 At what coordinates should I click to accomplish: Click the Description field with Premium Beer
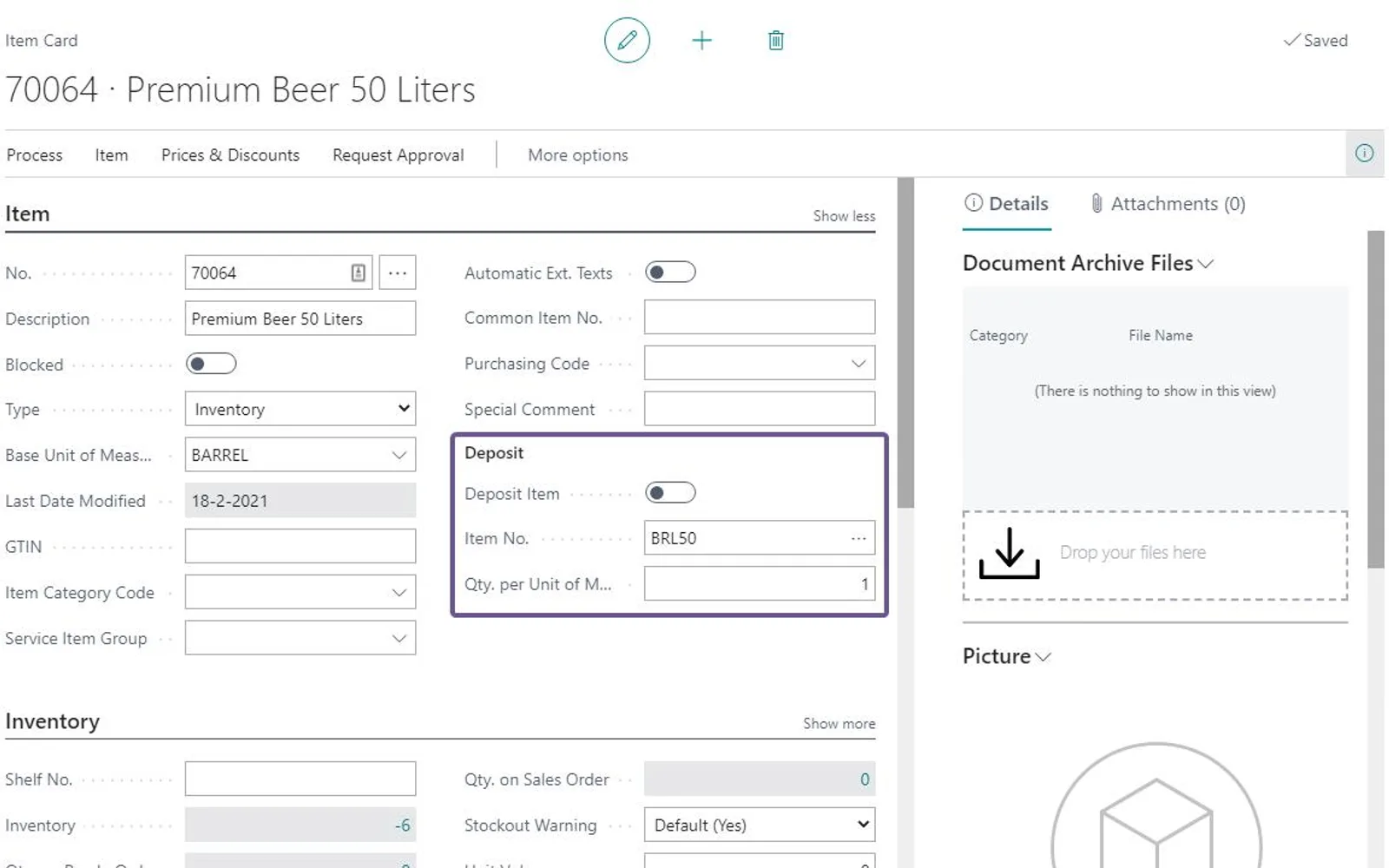click(300, 319)
